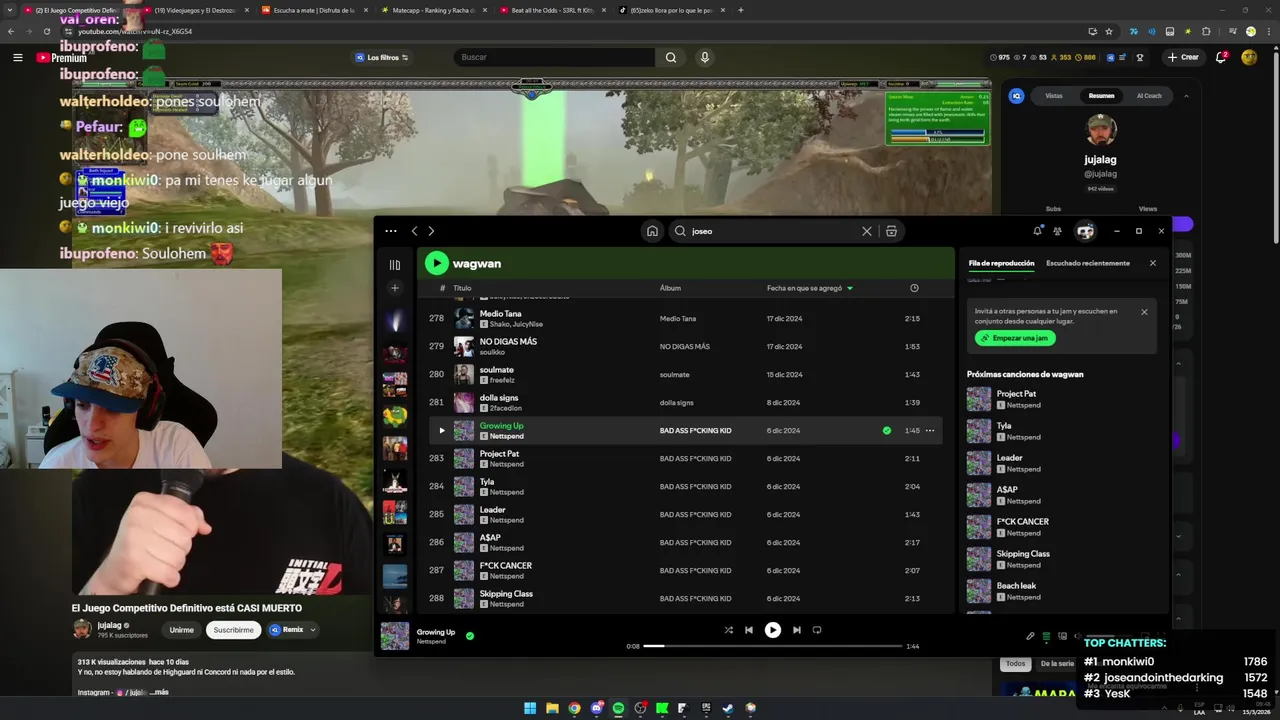
Task: Open YouTube hamburger guide menu
Action: [x=17, y=57]
